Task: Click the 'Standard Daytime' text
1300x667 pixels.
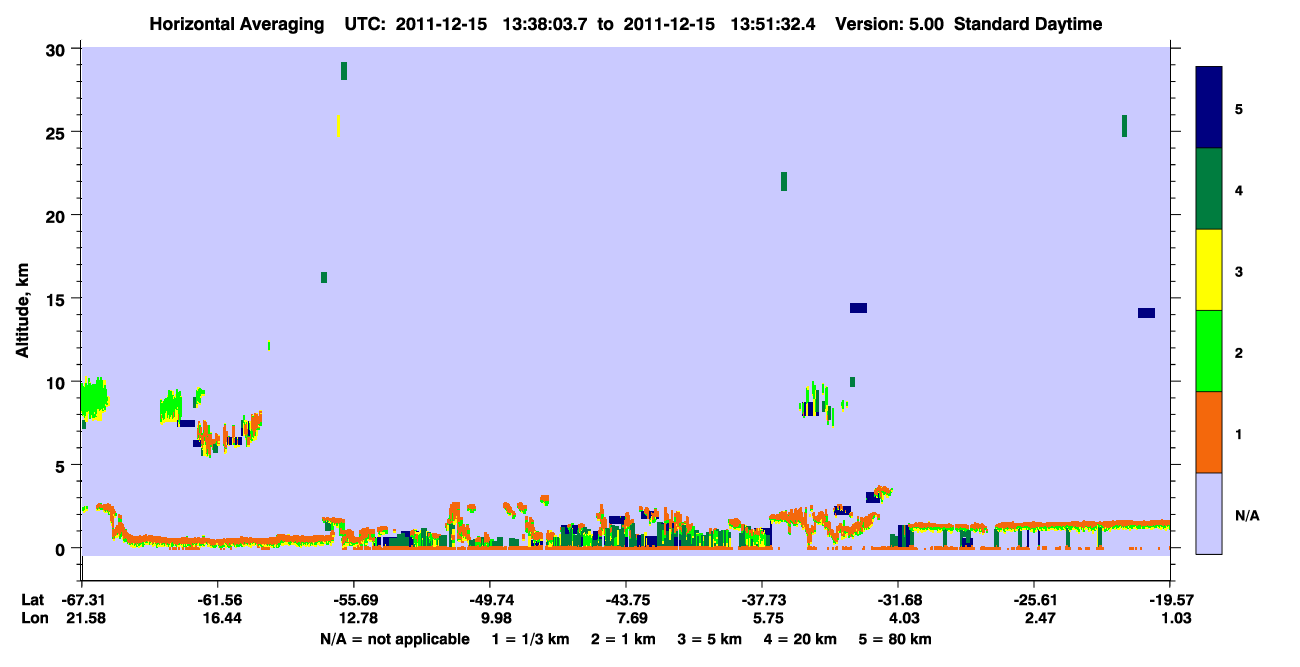Action: pyautogui.click(x=1028, y=24)
